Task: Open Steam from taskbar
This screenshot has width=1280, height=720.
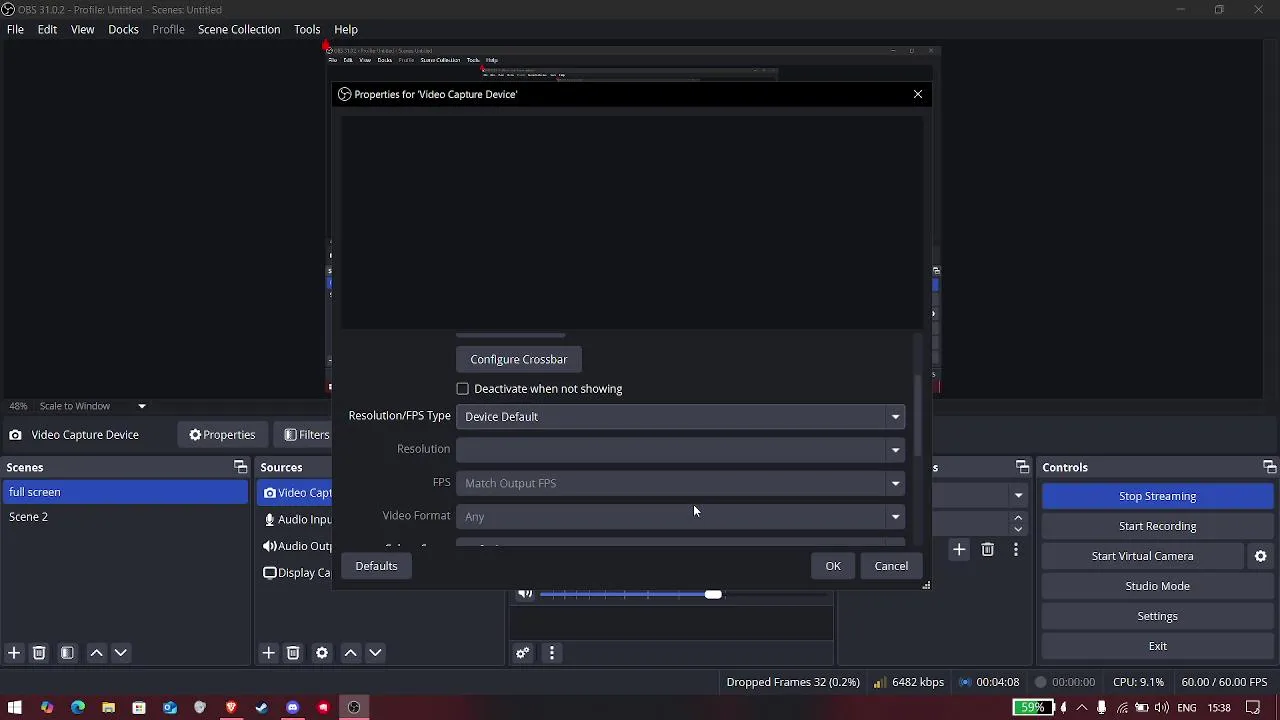Action: coord(262,708)
